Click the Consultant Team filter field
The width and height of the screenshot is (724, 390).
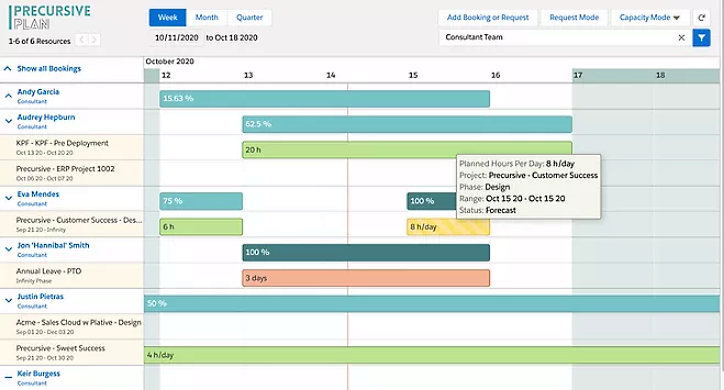point(564,37)
